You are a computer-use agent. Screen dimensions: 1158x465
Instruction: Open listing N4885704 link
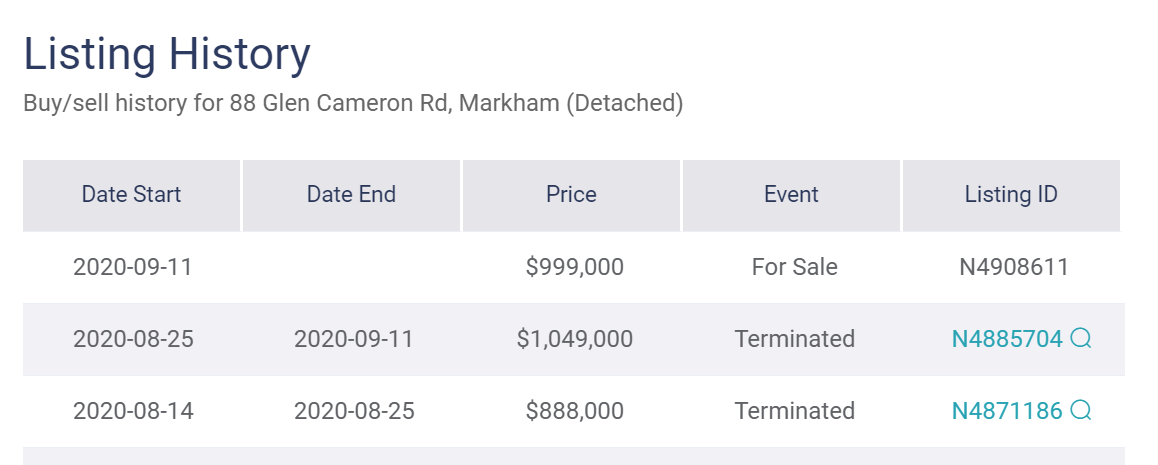coord(1007,339)
